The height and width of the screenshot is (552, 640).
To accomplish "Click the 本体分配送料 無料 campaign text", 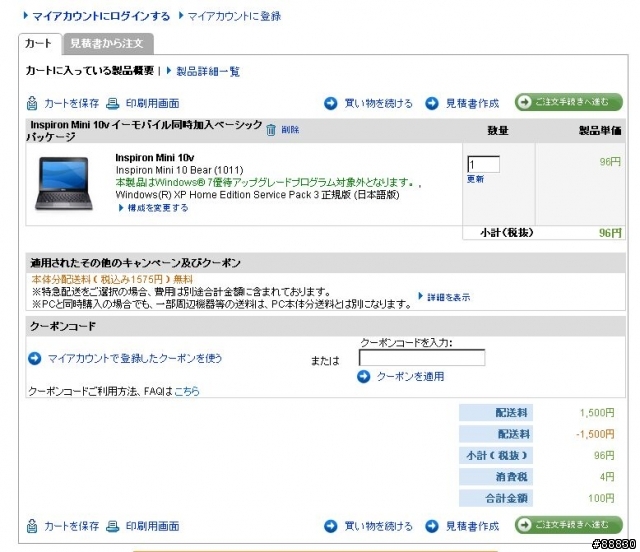I will (x=112, y=280).
